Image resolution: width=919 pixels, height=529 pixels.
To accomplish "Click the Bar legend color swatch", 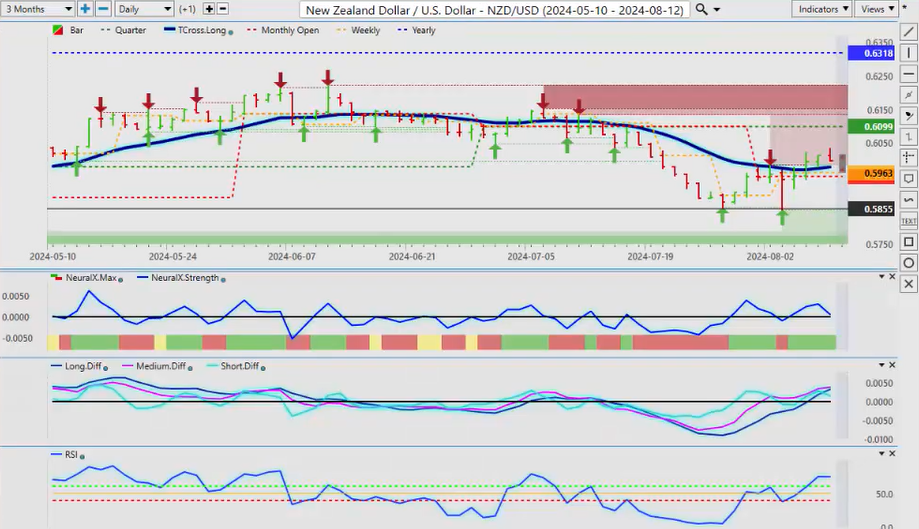I will coord(56,30).
